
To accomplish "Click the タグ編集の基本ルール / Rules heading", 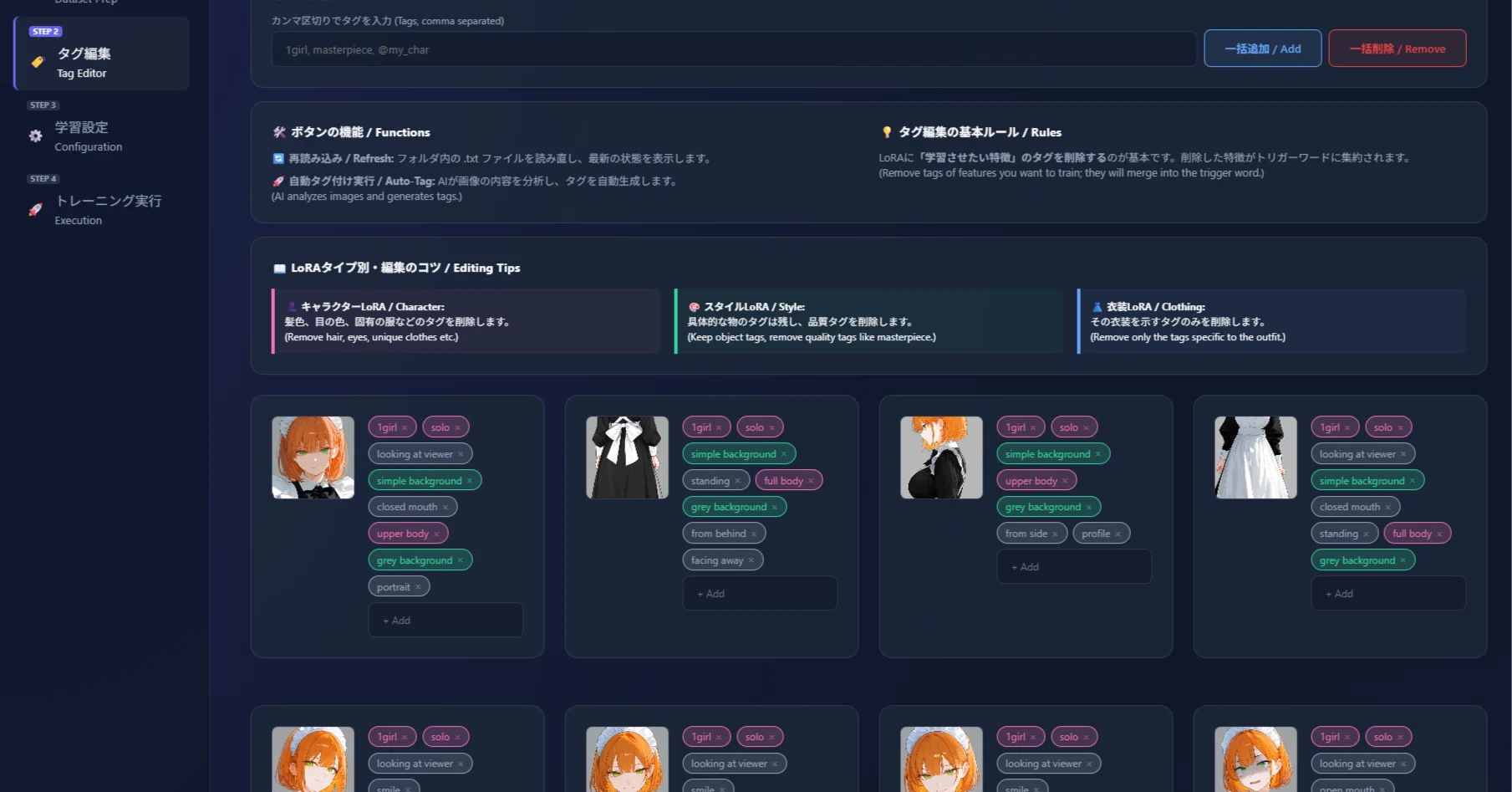I will (x=971, y=132).
